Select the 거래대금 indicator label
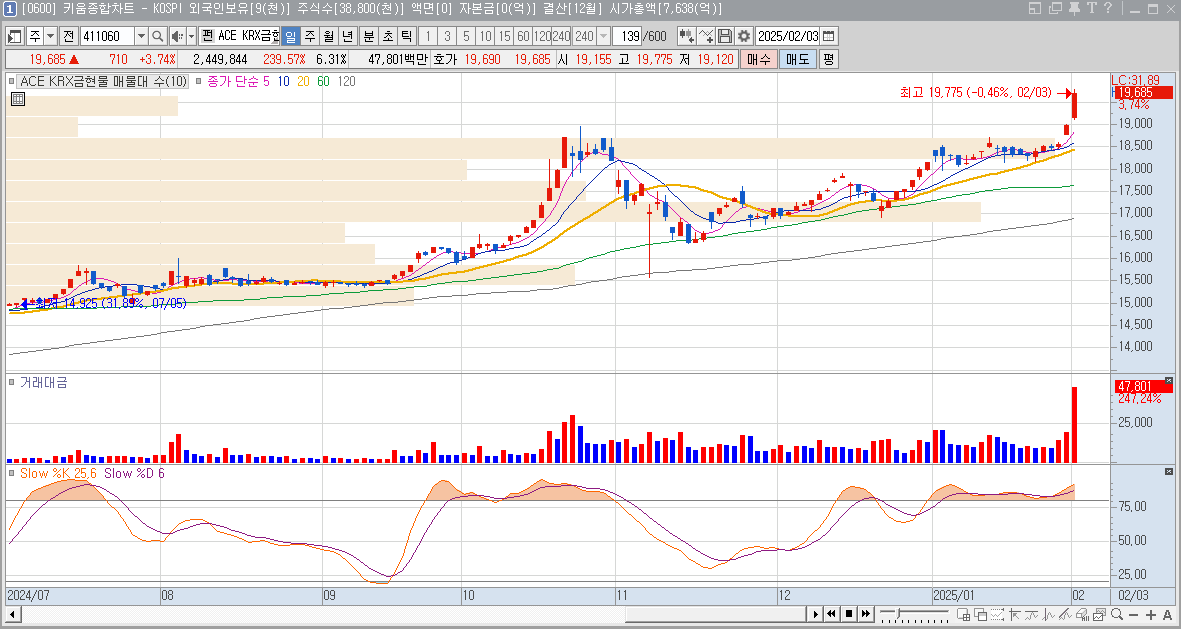 click(44, 383)
